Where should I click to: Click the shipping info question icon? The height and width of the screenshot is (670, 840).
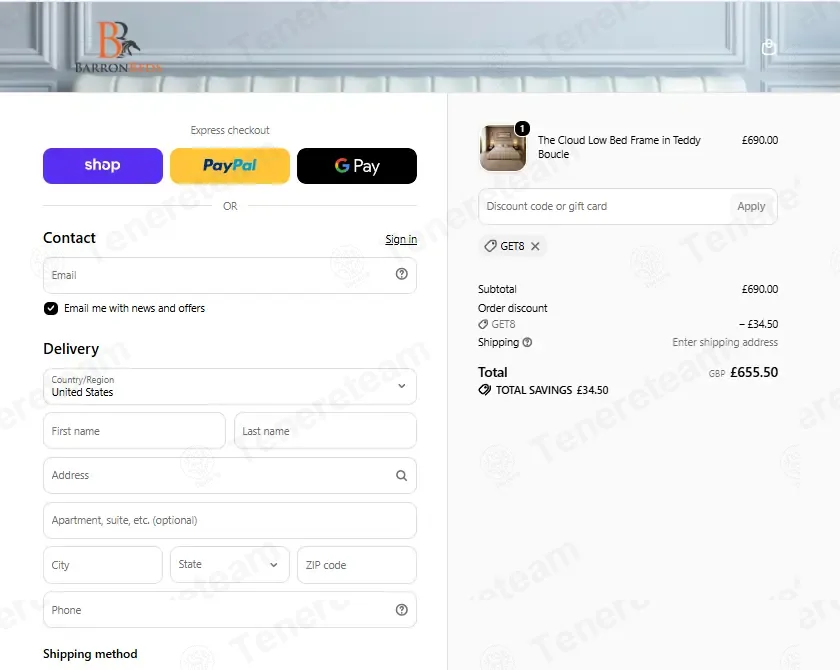click(x=527, y=342)
